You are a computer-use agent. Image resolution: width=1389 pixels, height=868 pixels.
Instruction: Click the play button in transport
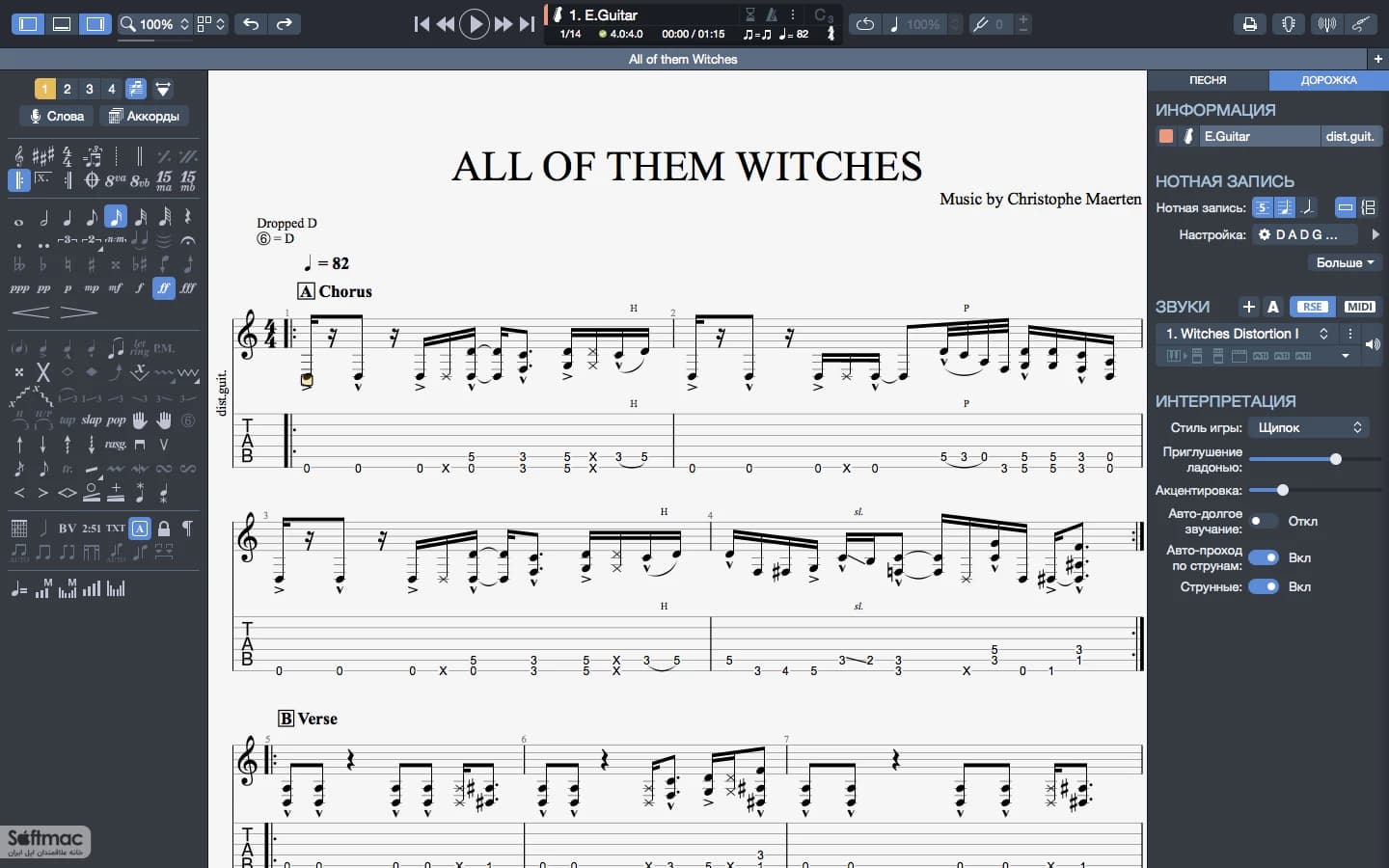point(475,24)
